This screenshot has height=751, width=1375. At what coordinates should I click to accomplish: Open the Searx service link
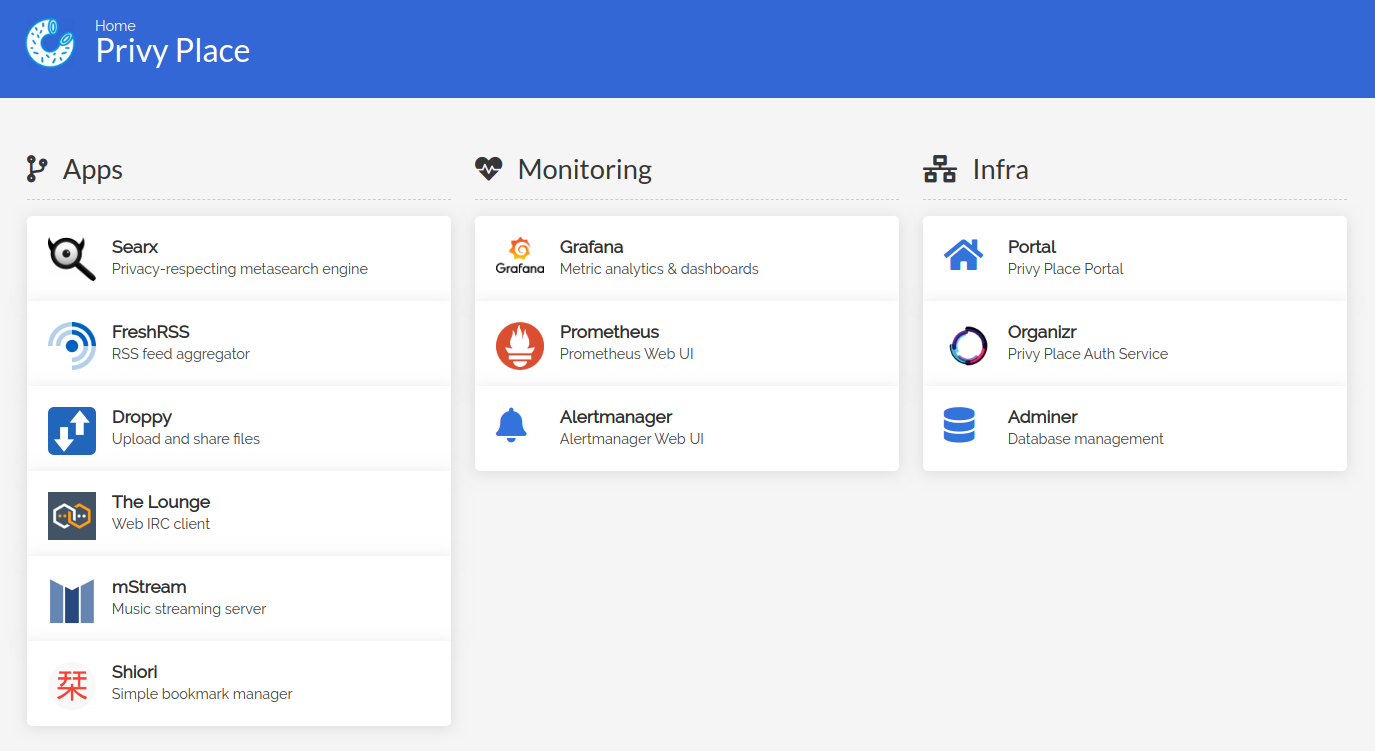point(135,247)
